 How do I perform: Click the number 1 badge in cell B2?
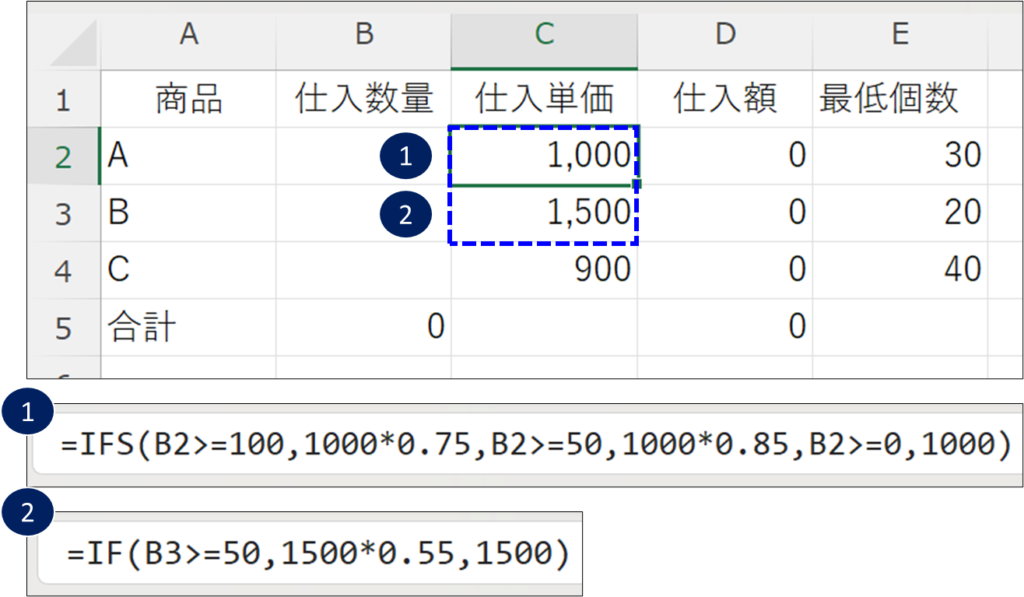[x=405, y=156]
